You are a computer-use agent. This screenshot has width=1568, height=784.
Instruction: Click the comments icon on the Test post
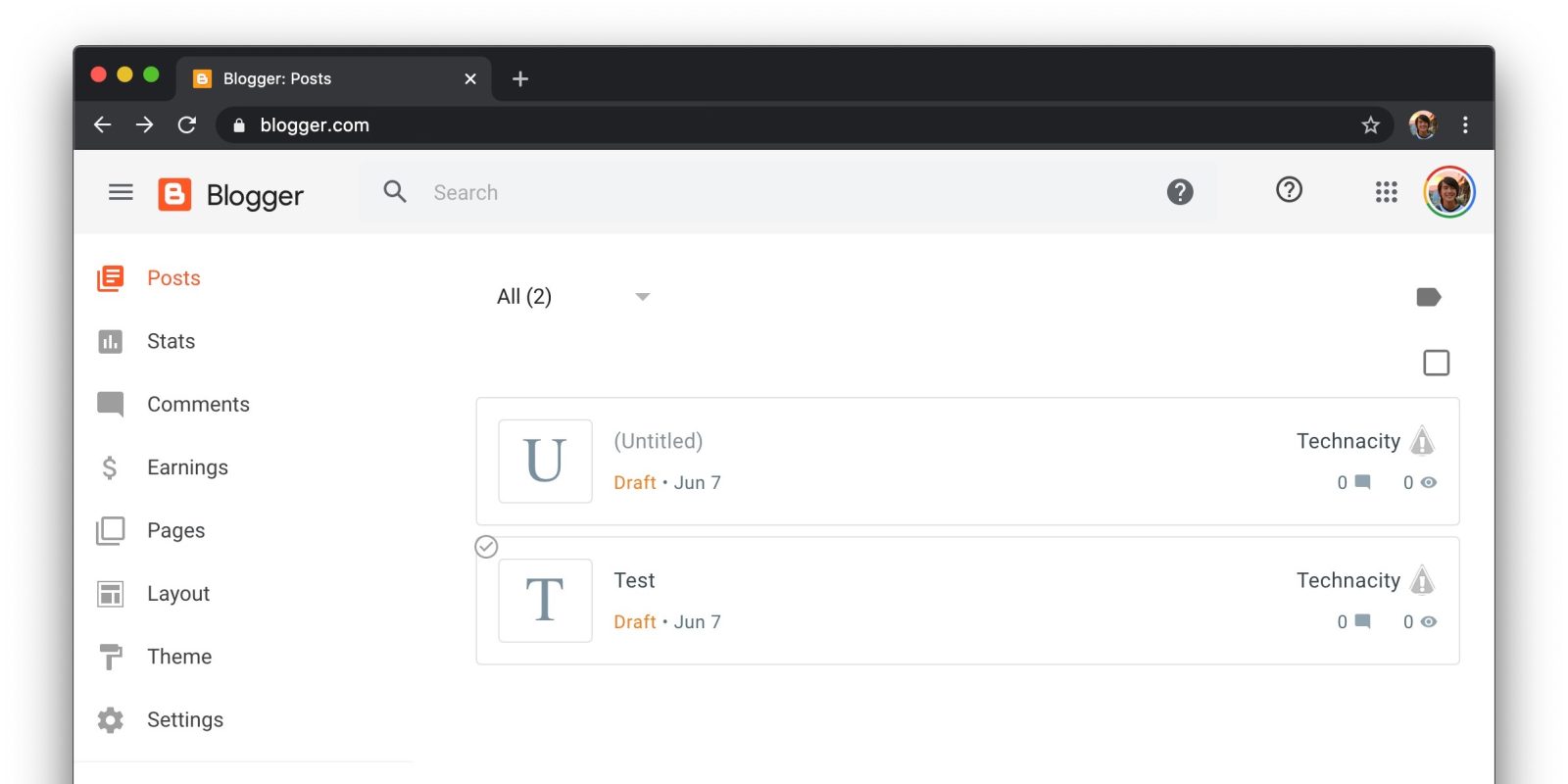click(x=1362, y=621)
